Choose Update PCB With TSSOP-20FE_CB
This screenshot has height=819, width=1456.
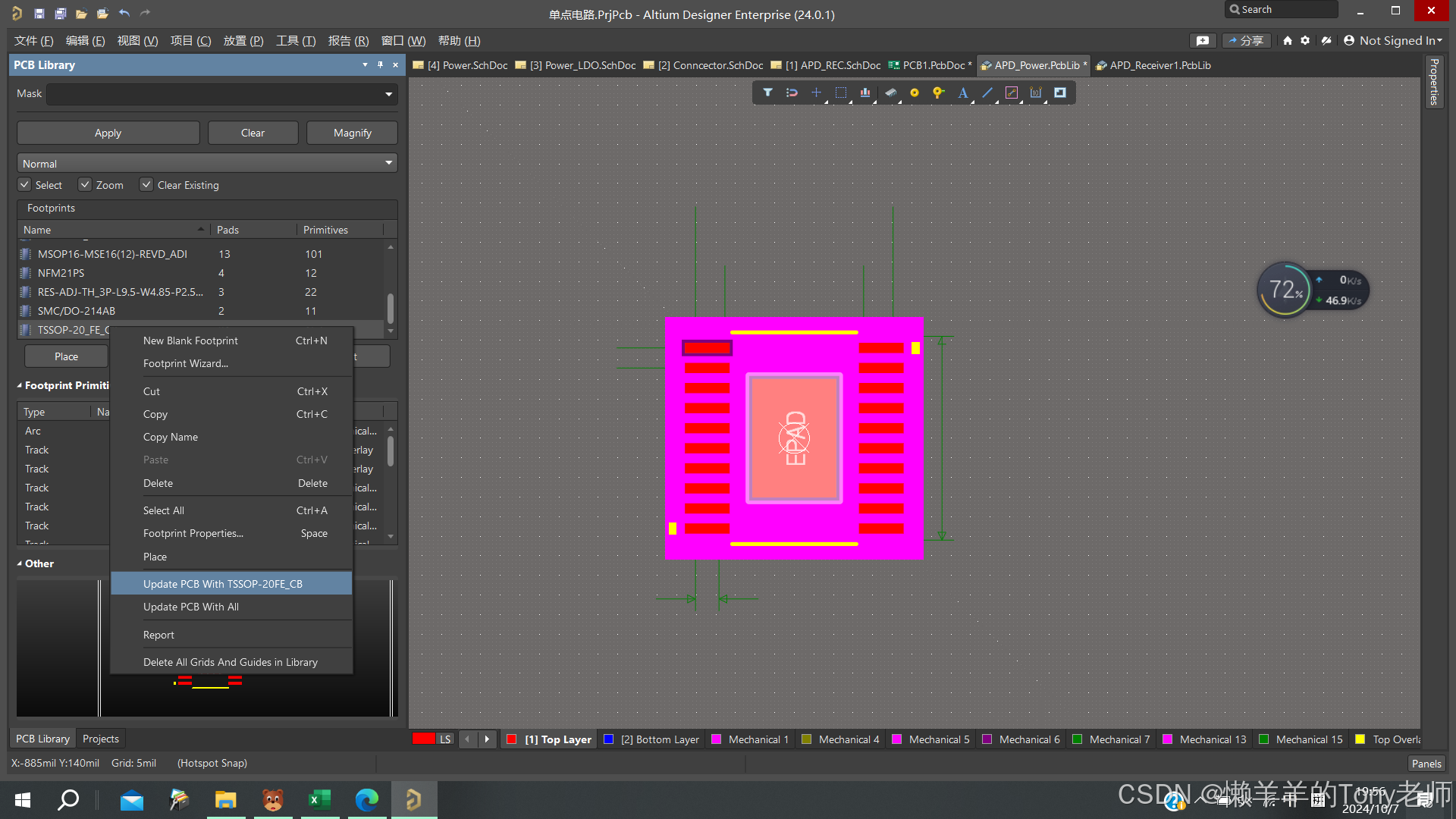pos(223,583)
